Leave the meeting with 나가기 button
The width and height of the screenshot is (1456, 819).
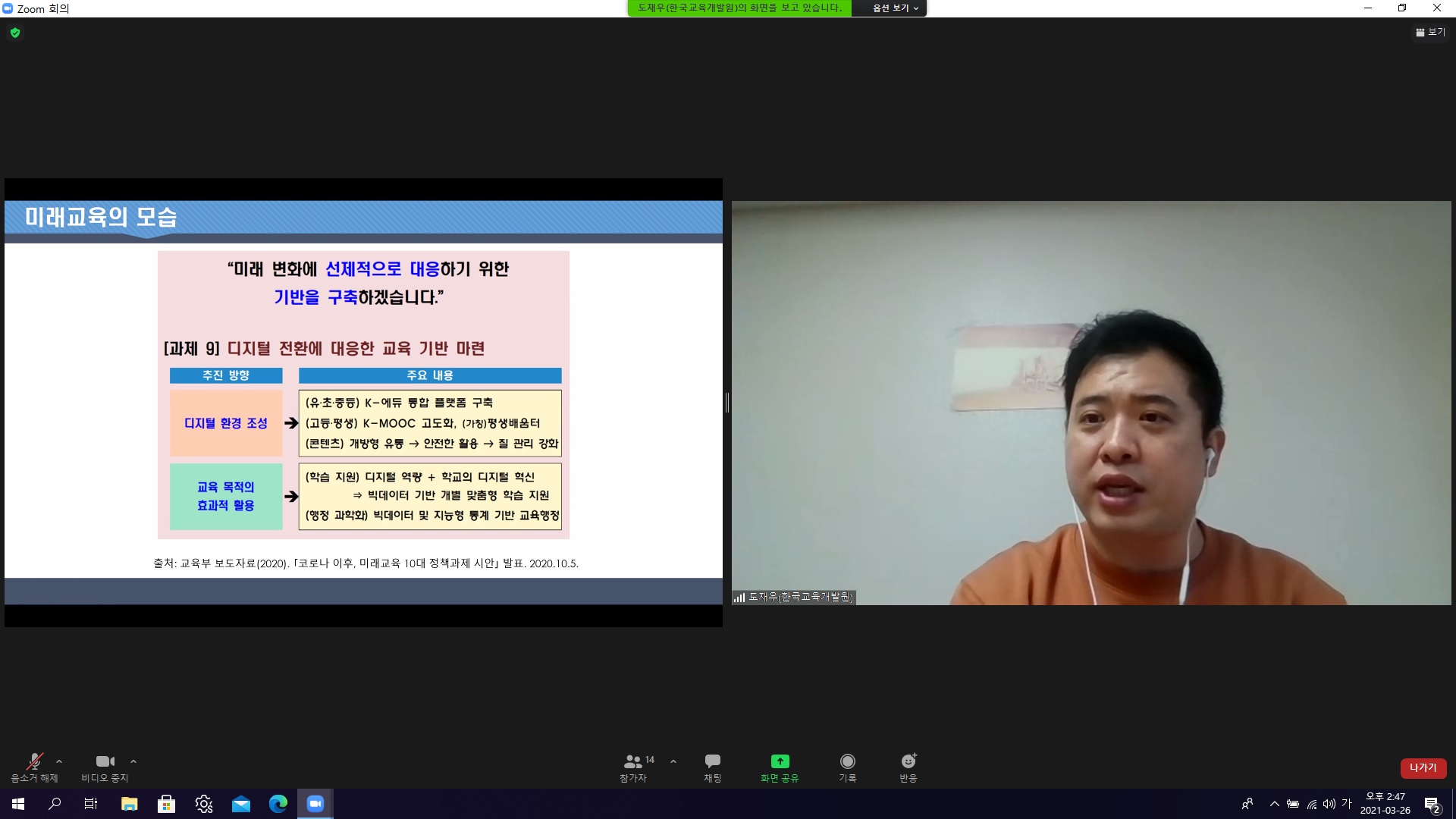click(1423, 767)
